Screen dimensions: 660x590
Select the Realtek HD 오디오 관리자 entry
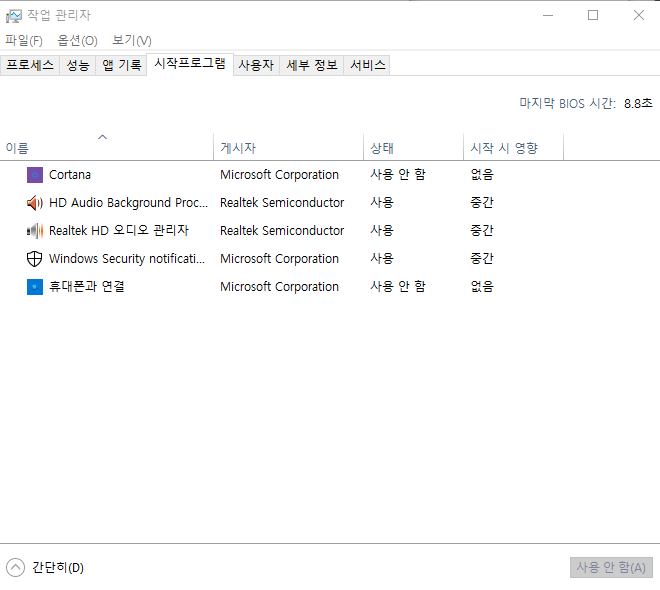119,231
